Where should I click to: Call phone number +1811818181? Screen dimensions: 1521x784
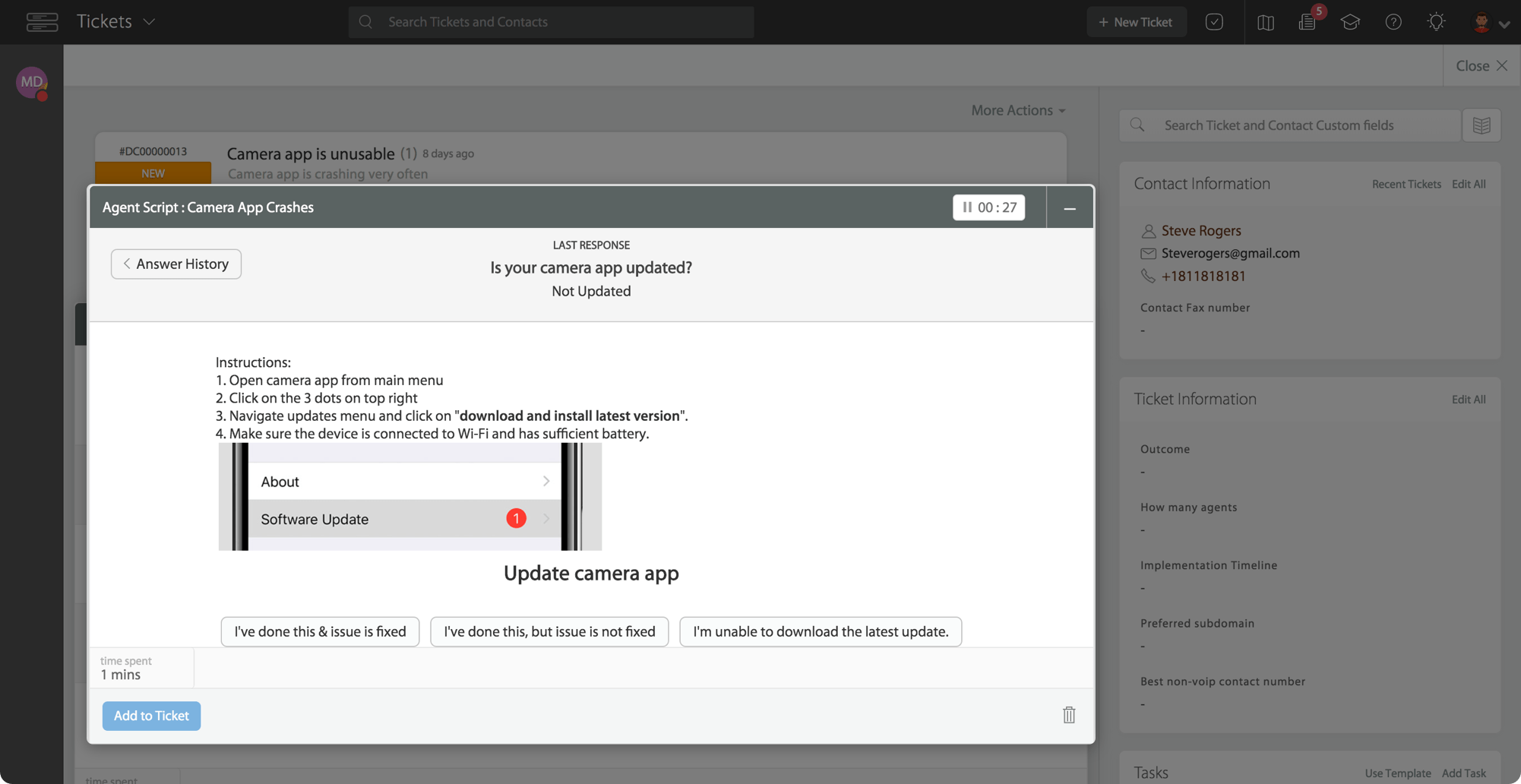click(x=1203, y=276)
